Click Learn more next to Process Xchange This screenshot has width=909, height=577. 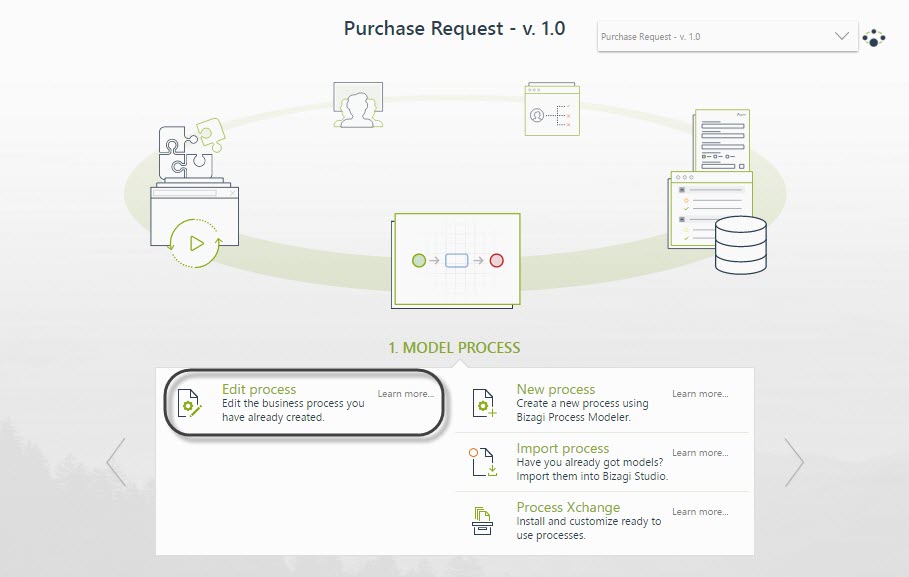click(x=700, y=512)
